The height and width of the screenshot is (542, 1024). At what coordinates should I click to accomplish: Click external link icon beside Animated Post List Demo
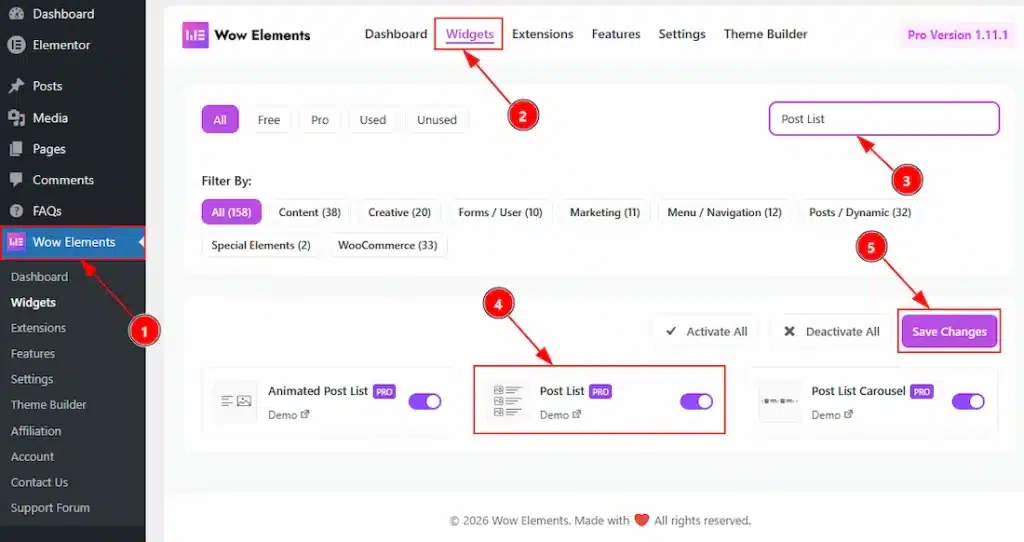[305, 415]
